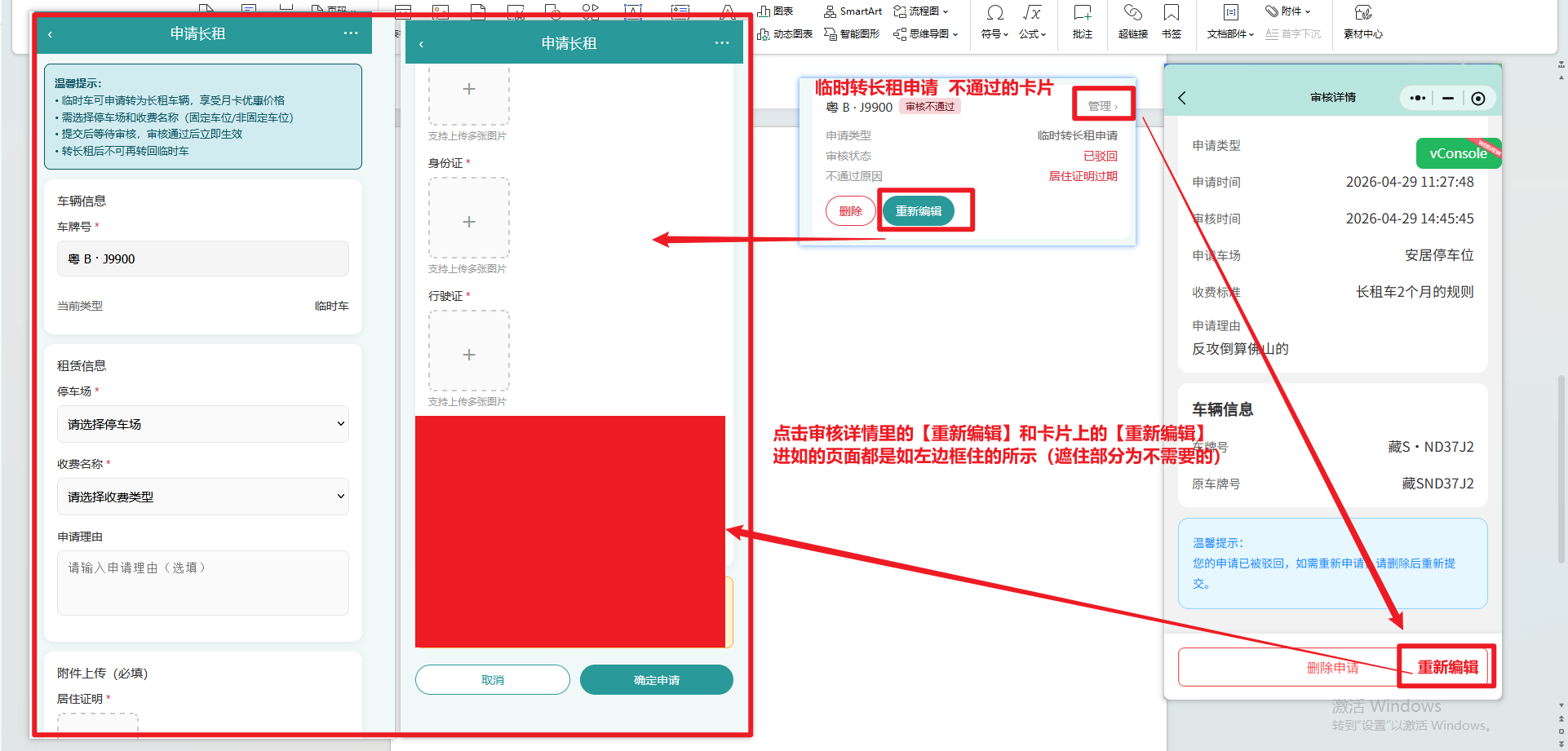
Task: Open 符号 symbol dropdown
Action: pos(994,22)
